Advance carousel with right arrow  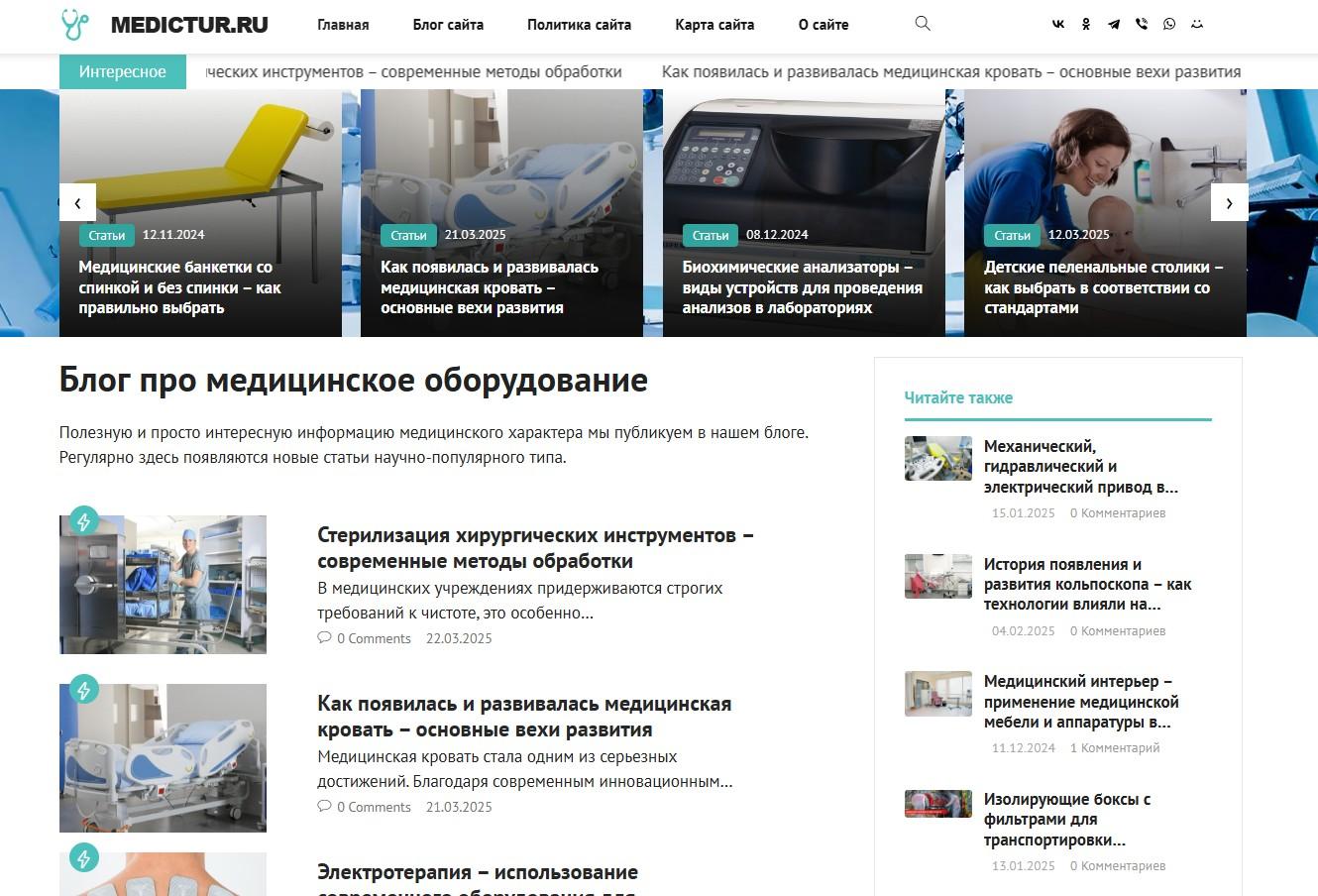(x=1229, y=202)
